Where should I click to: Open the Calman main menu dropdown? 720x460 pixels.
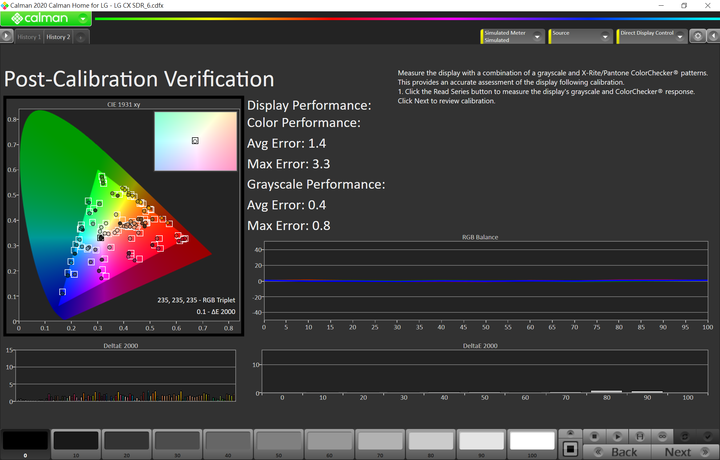(x=83, y=19)
